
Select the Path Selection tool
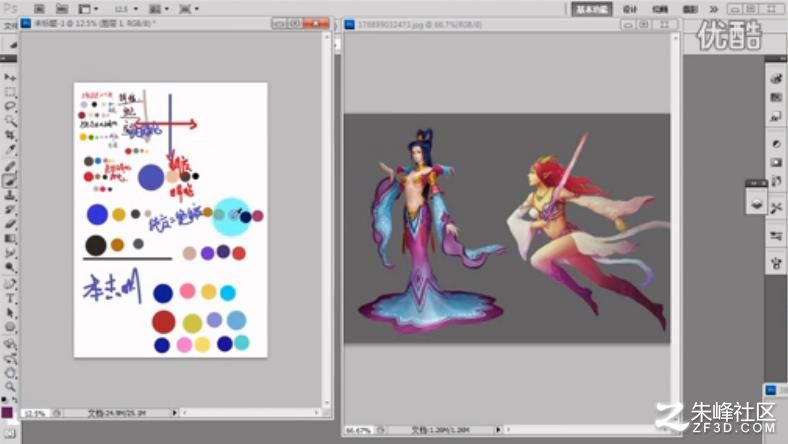coord(10,313)
